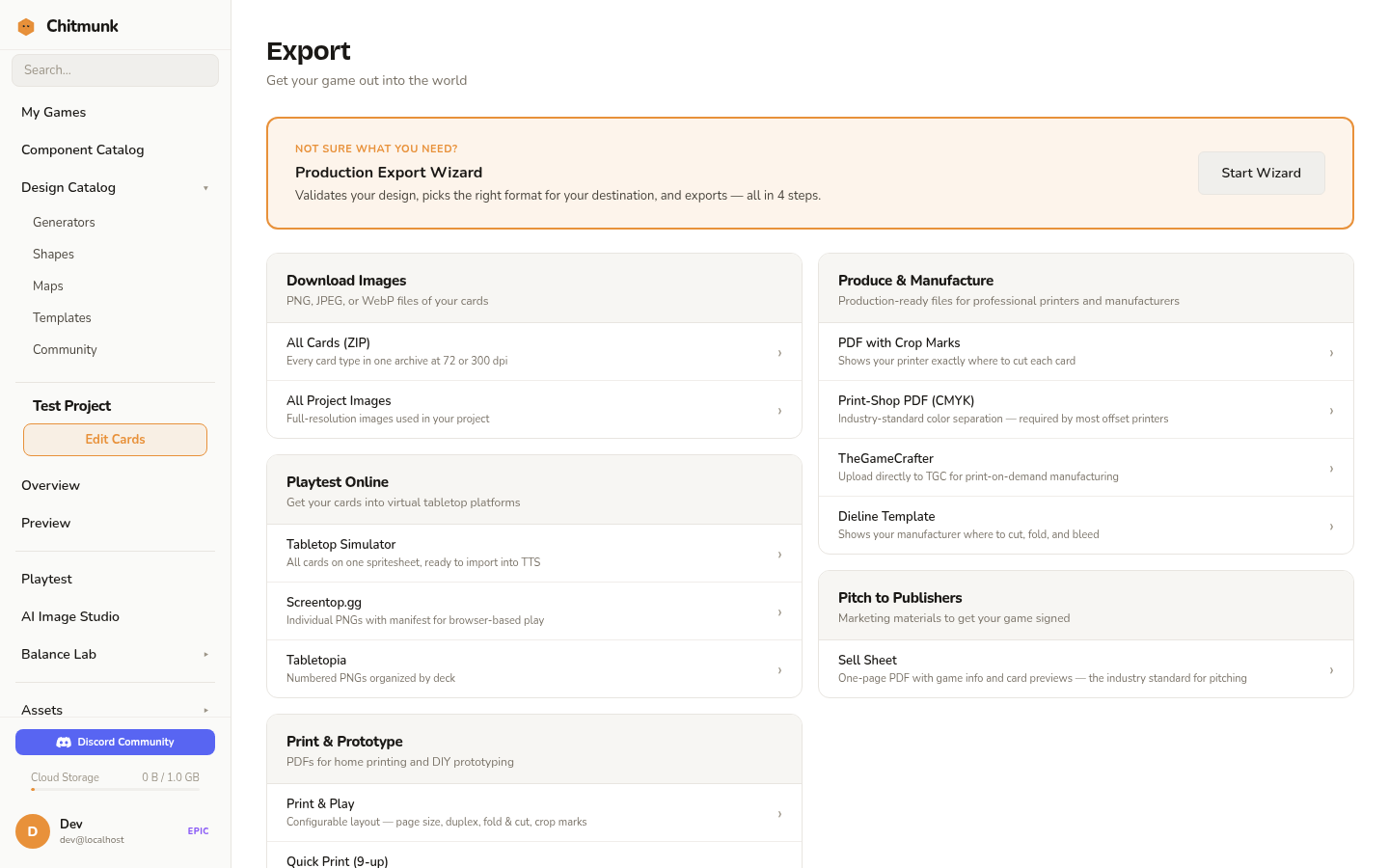Open the Discord Community button

115,743
